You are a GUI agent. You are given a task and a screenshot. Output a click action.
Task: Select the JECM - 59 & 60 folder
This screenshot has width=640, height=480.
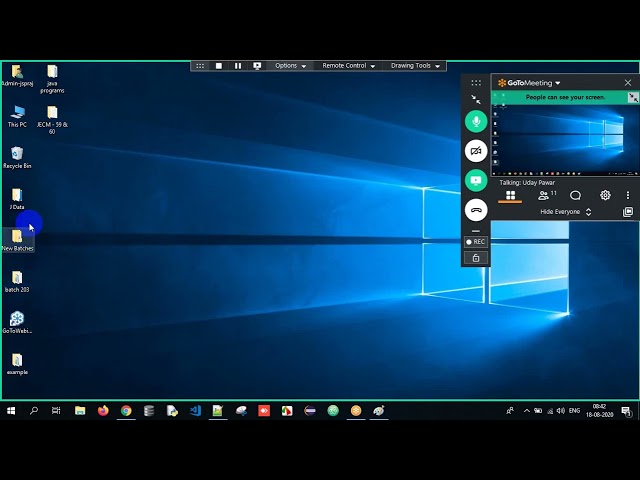pyautogui.click(x=52, y=120)
